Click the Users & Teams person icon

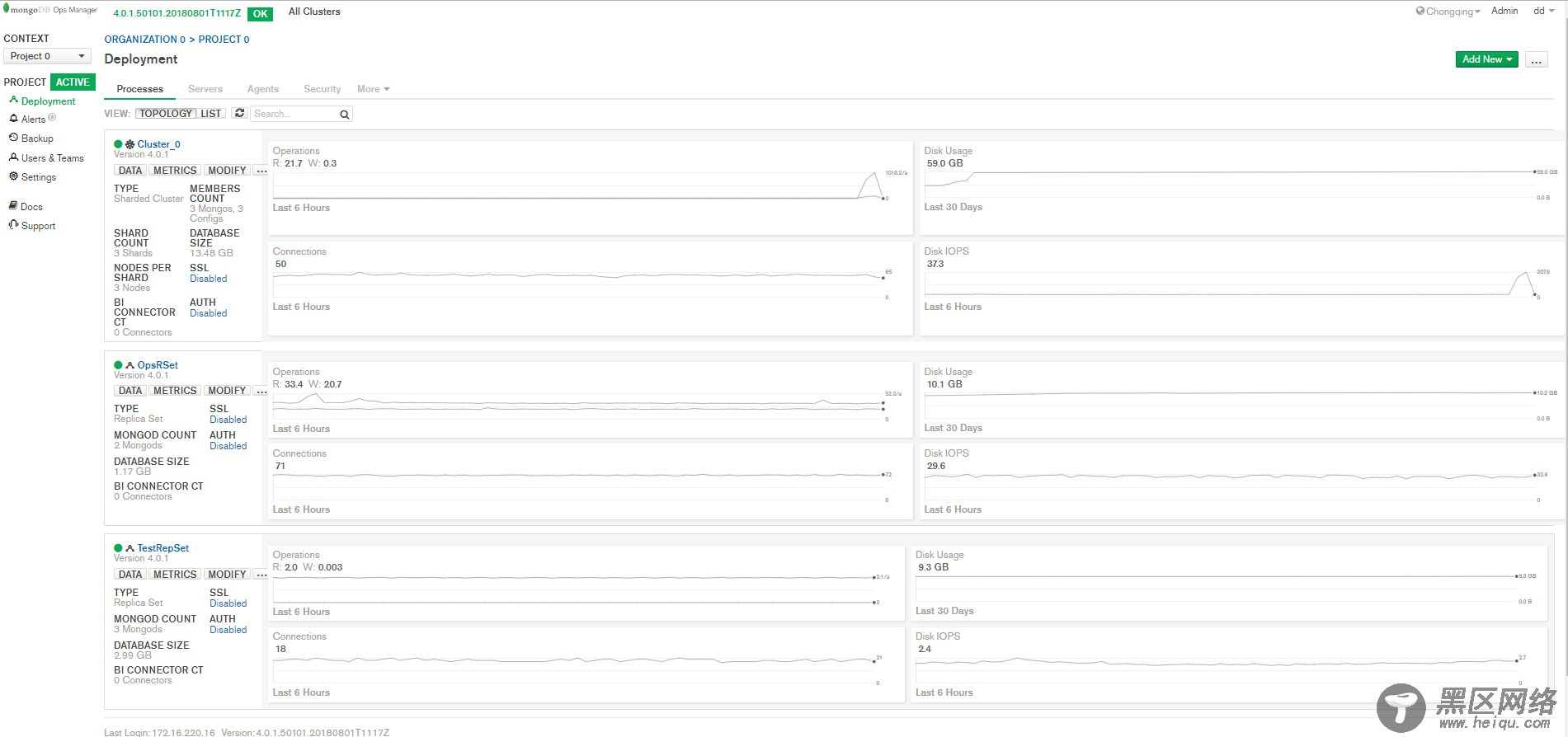click(13, 157)
